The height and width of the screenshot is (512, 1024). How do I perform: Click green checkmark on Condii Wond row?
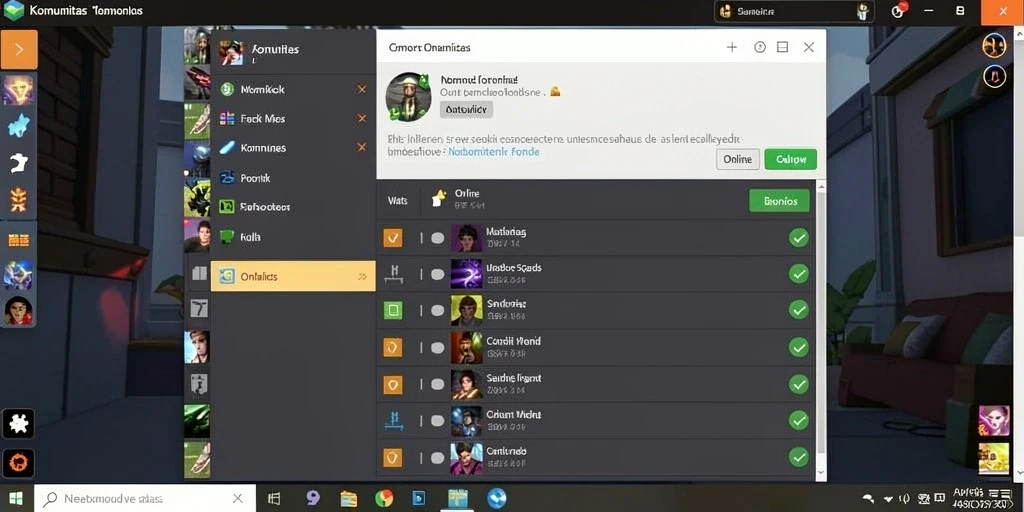point(798,347)
